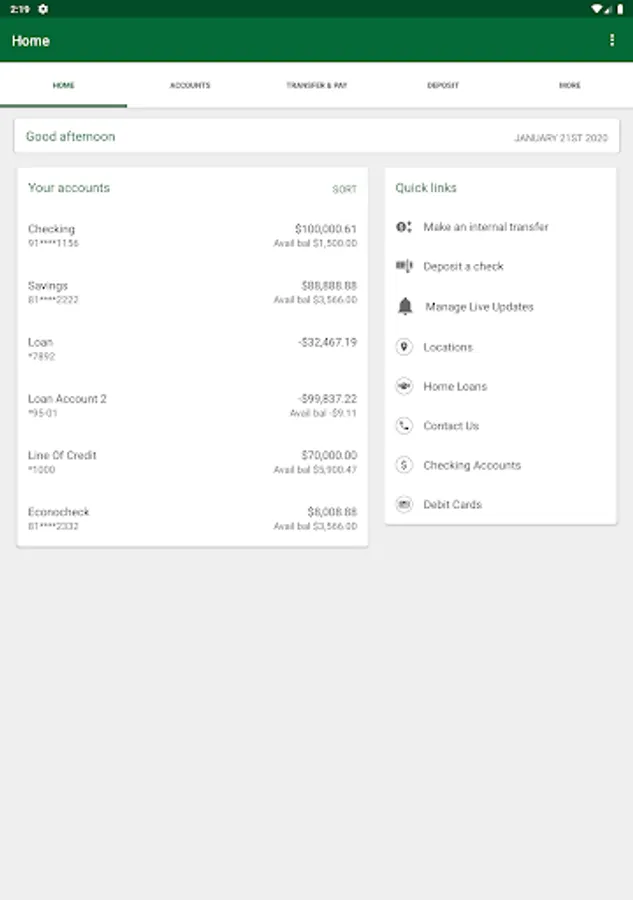This screenshot has width=633, height=900.
Task: Select the Savings account row
Action: pyautogui.click(x=192, y=292)
